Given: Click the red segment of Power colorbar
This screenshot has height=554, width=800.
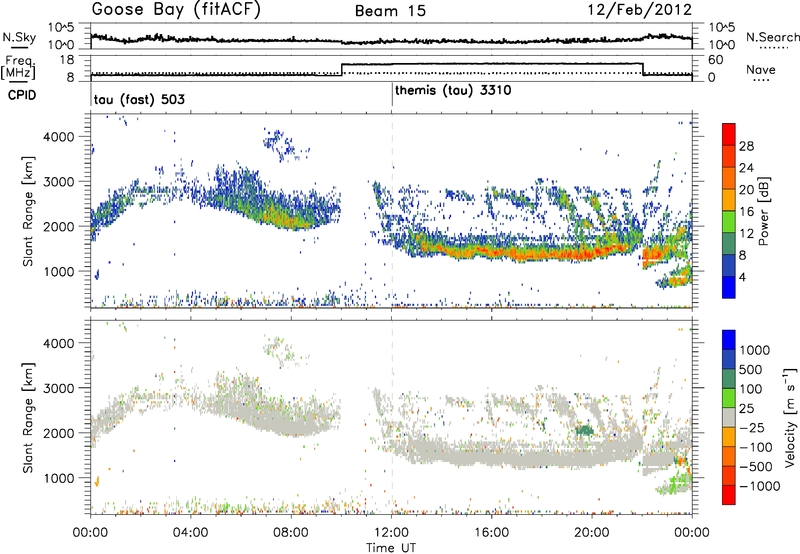Looking at the screenshot, I should (729, 134).
